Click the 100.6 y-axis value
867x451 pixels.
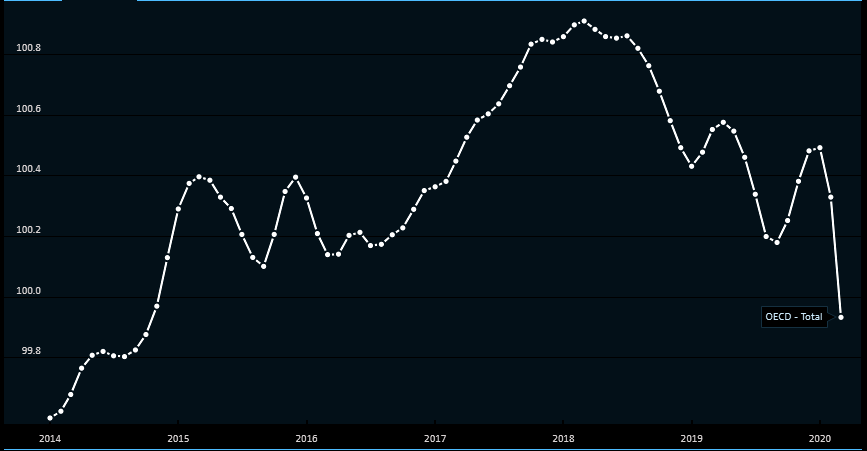(x=28, y=109)
